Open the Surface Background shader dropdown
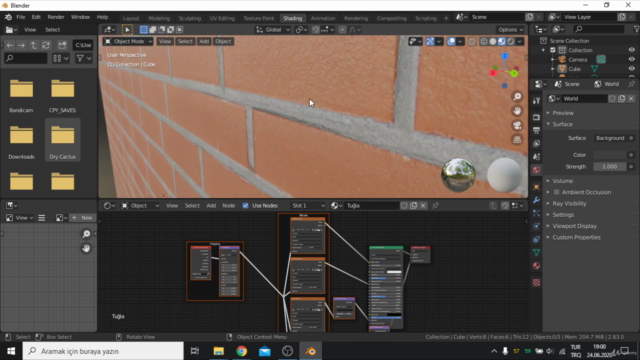The image size is (640, 360). point(610,138)
